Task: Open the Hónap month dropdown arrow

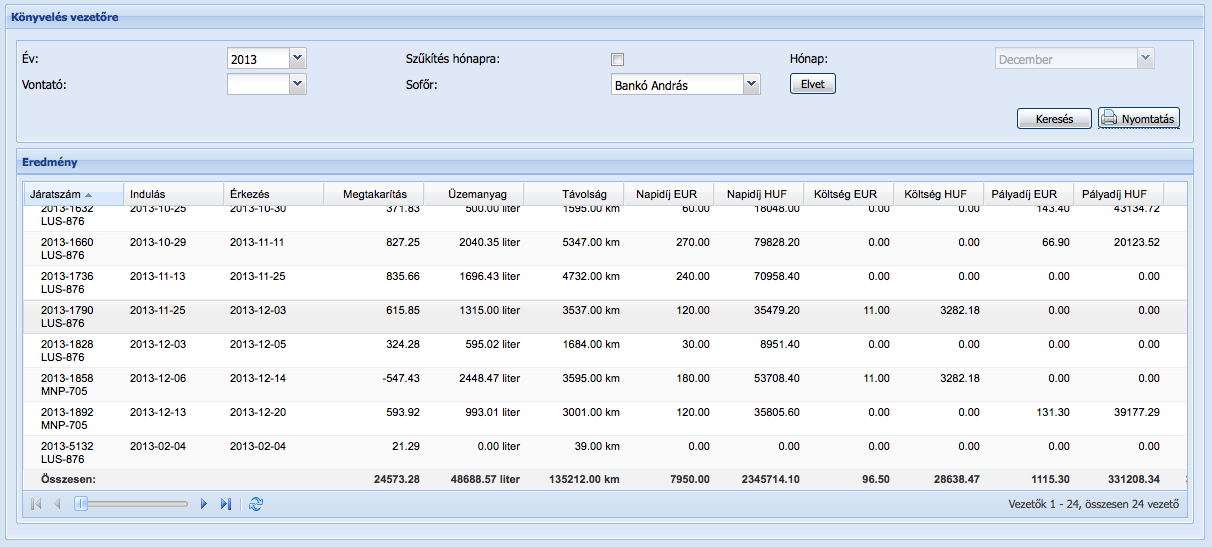Action: tap(1145, 59)
